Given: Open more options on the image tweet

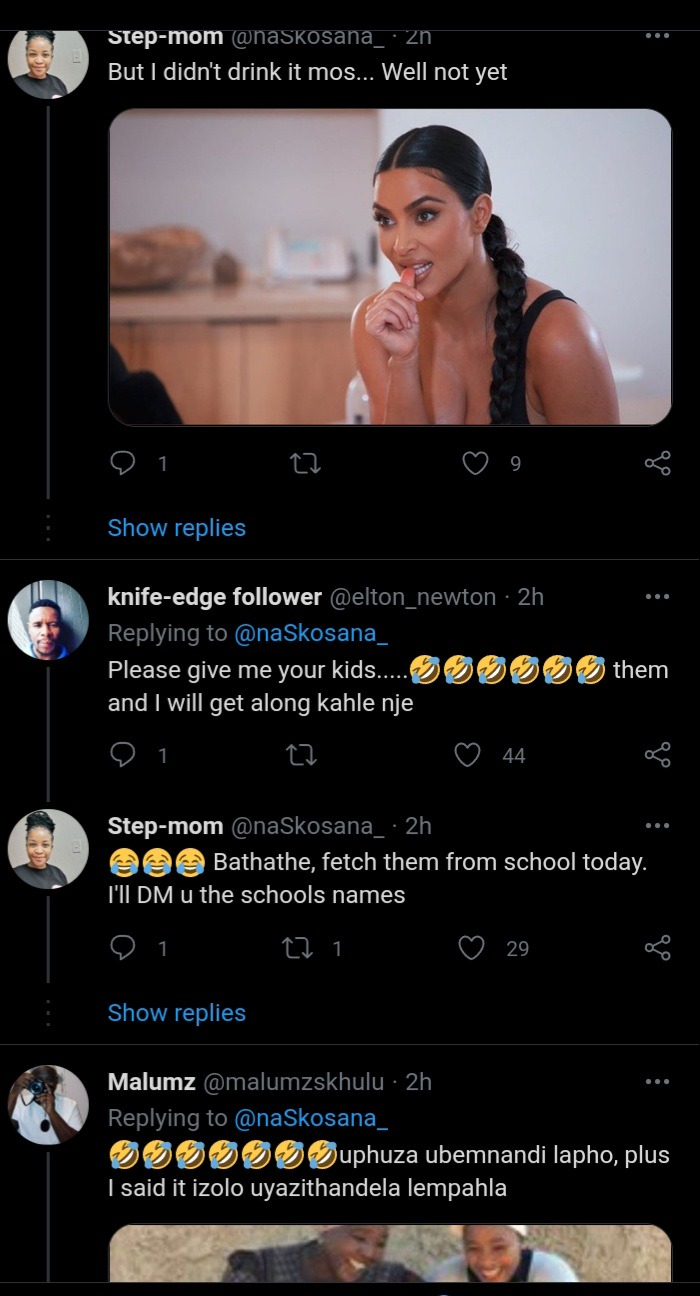Looking at the screenshot, I should click(x=657, y=36).
